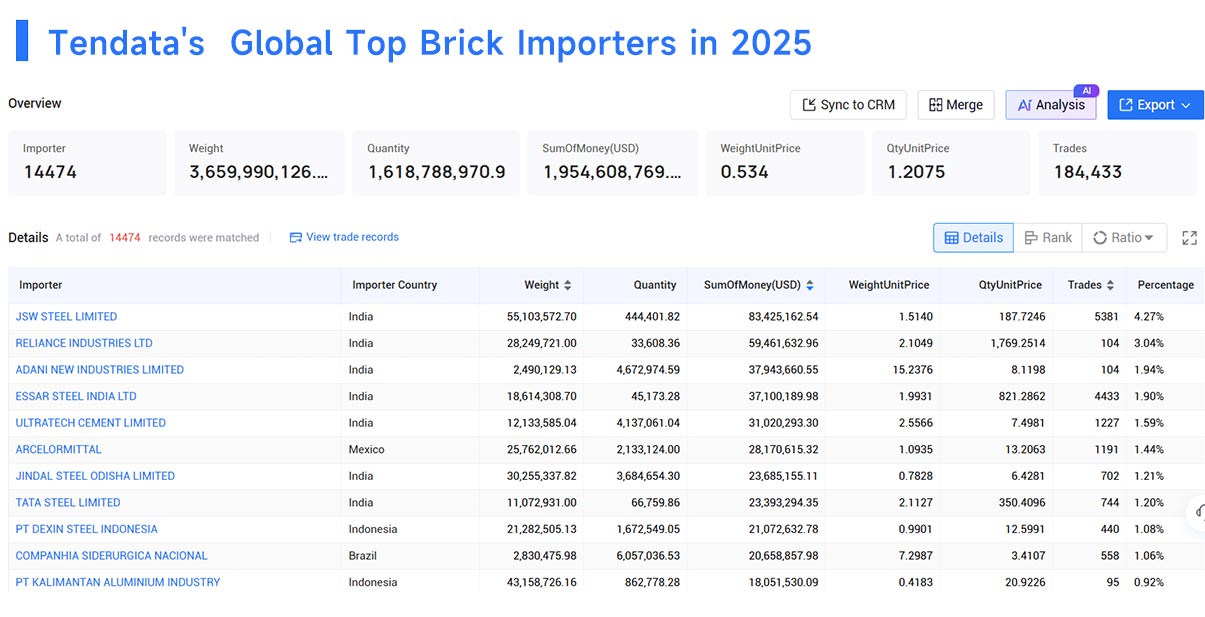Screen dimensions: 1205x617
Task: Open the JINDAL STEEL ODISHA LIMITED link
Action: click(x=95, y=476)
